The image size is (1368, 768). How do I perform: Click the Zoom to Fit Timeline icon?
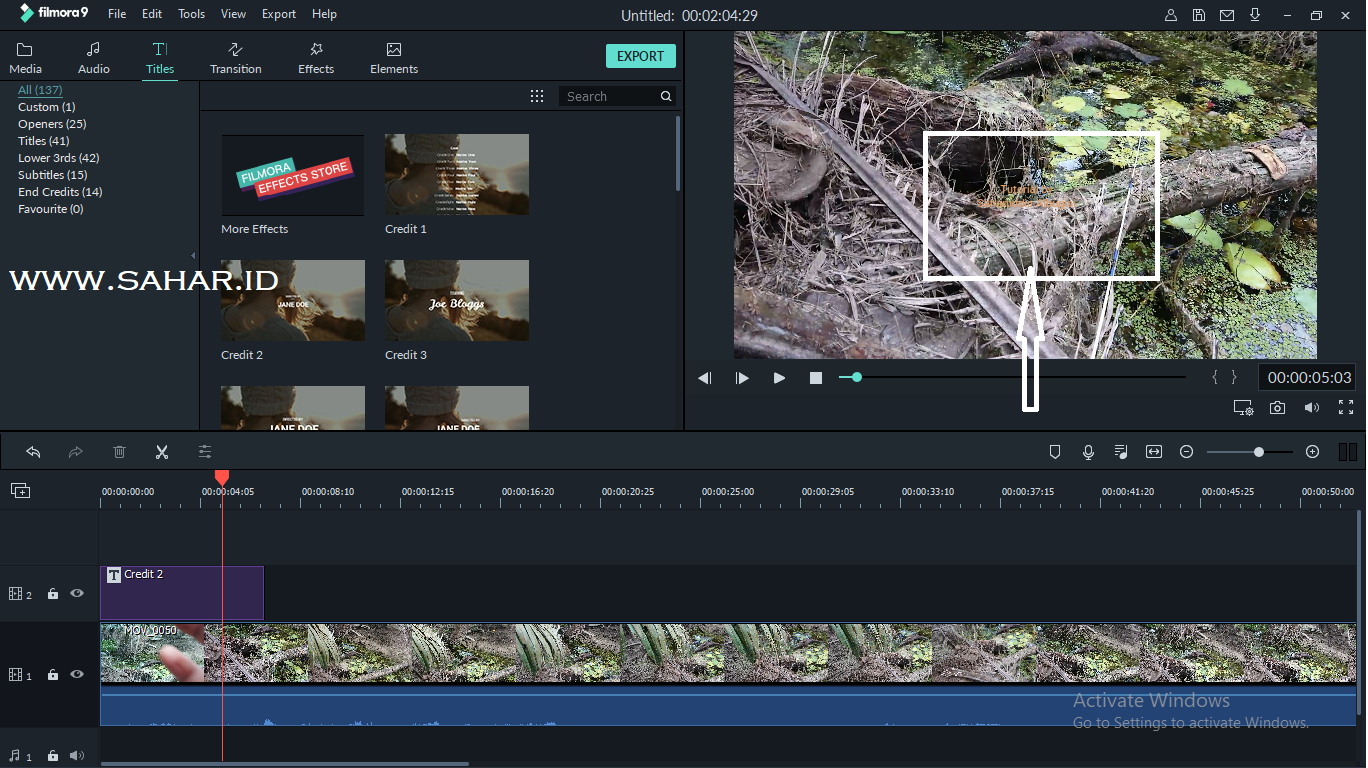tap(1154, 452)
